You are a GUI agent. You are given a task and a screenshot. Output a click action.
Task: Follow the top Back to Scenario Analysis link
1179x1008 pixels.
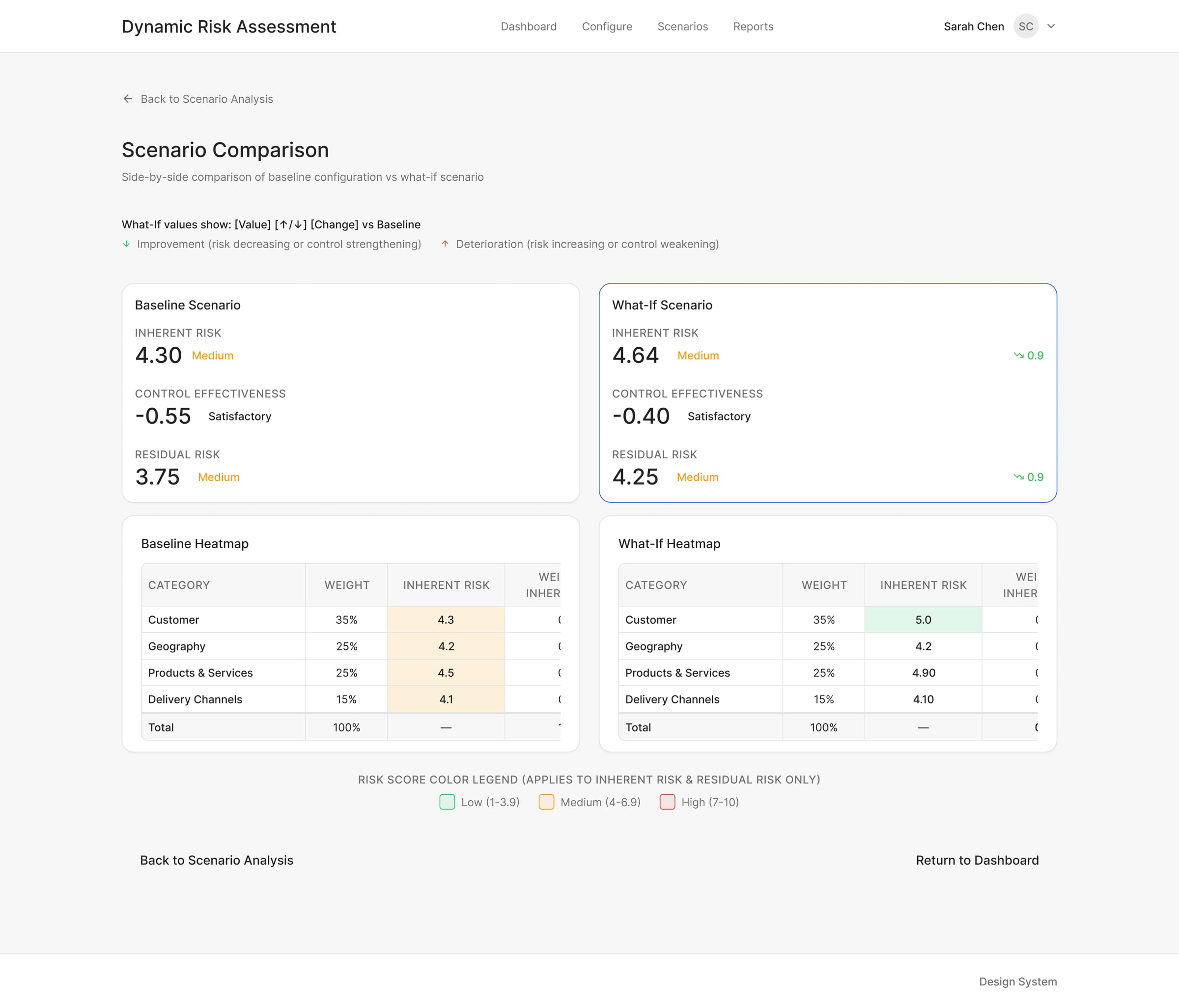point(206,99)
